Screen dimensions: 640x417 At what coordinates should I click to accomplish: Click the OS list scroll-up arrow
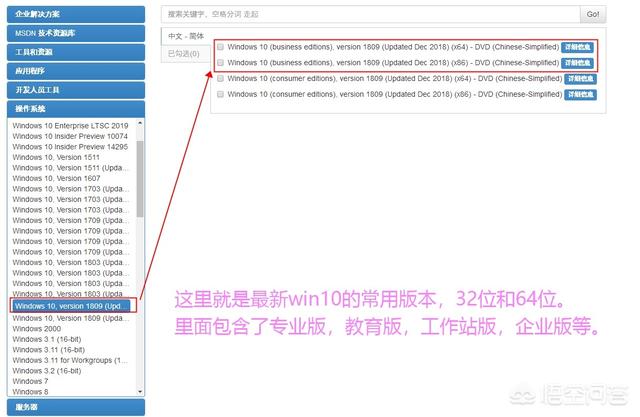140,123
